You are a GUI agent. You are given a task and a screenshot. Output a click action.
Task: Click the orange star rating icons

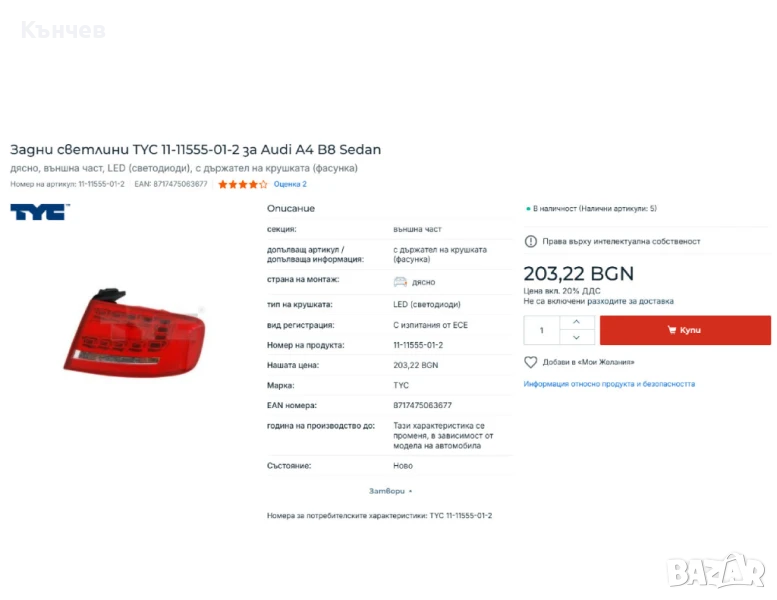coord(243,184)
